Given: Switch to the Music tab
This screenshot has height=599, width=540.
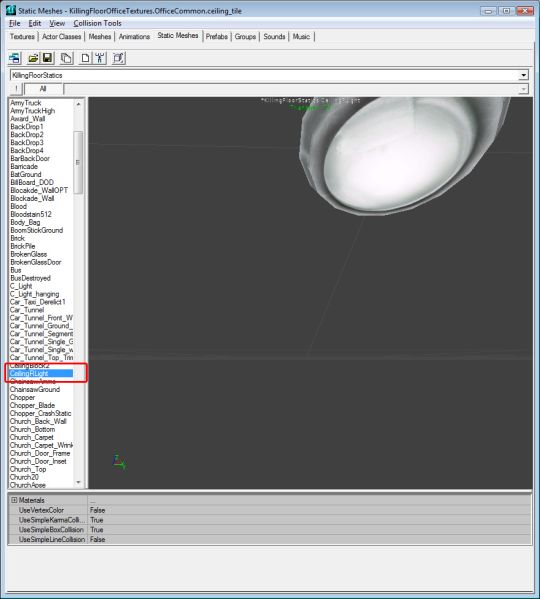Looking at the screenshot, I should 301,37.
